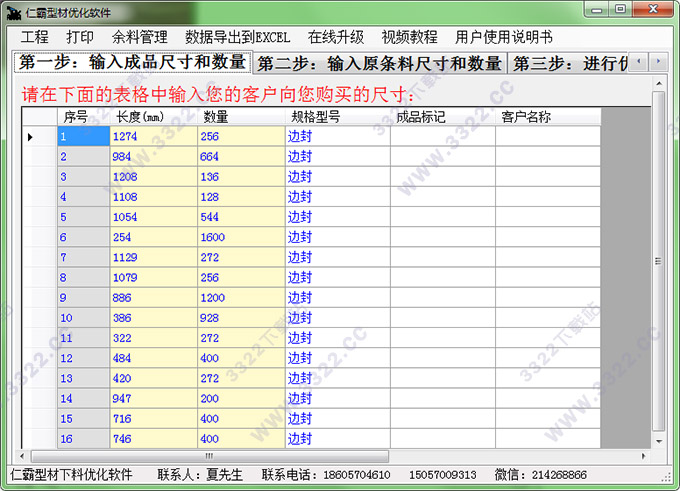This screenshot has width=680, height=491.
Task: Click 边封 spec cell in row 9
Action: pos(337,298)
